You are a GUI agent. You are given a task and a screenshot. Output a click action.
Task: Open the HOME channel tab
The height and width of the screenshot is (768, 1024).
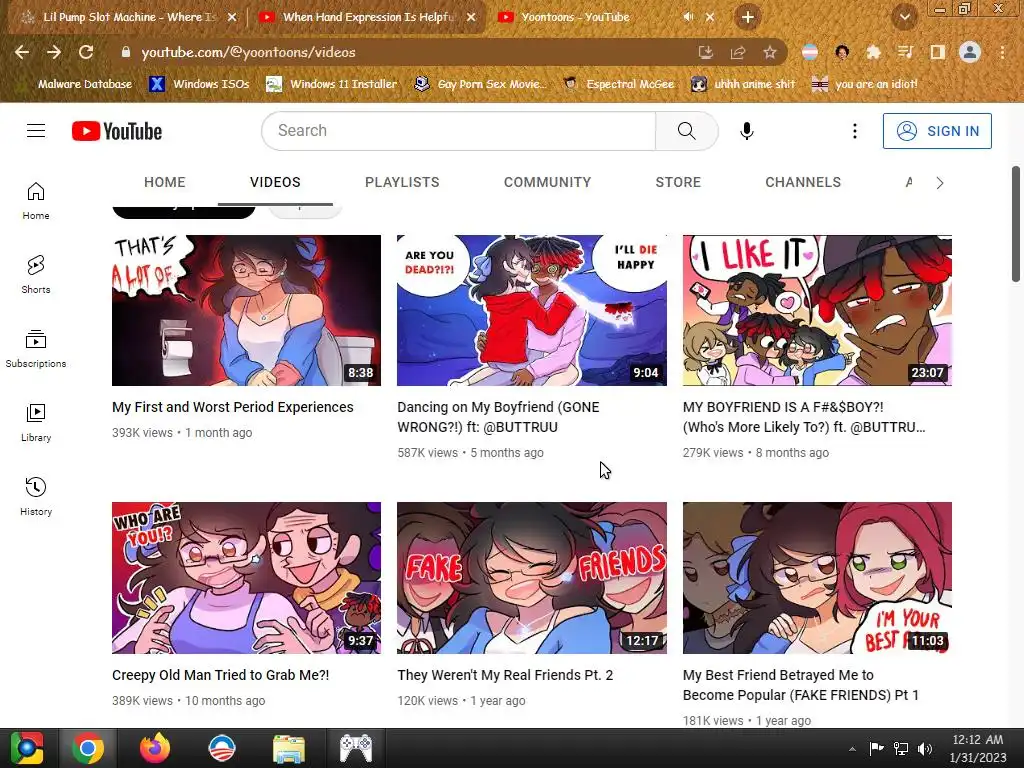165,182
